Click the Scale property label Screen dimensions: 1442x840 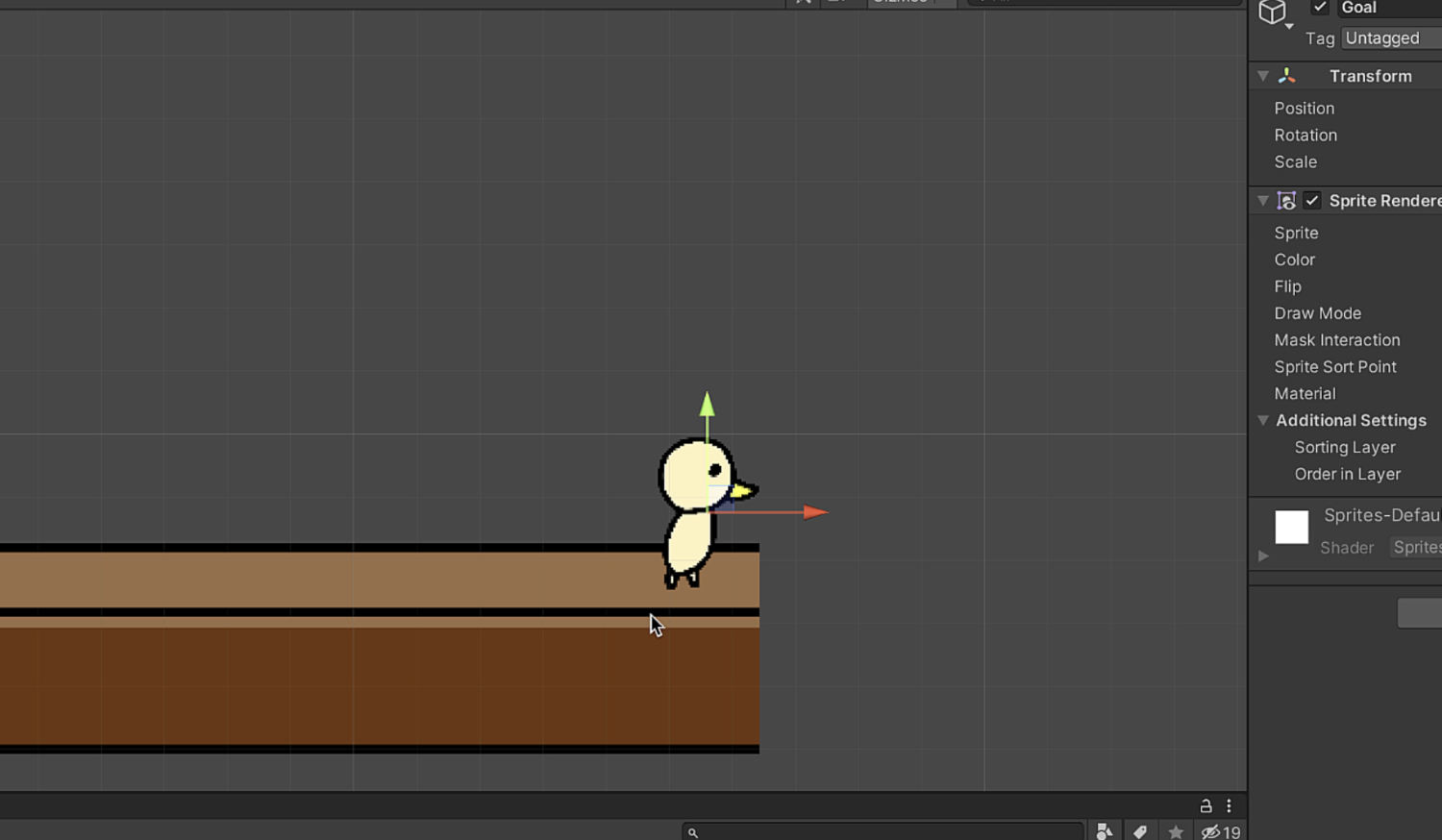(1295, 162)
